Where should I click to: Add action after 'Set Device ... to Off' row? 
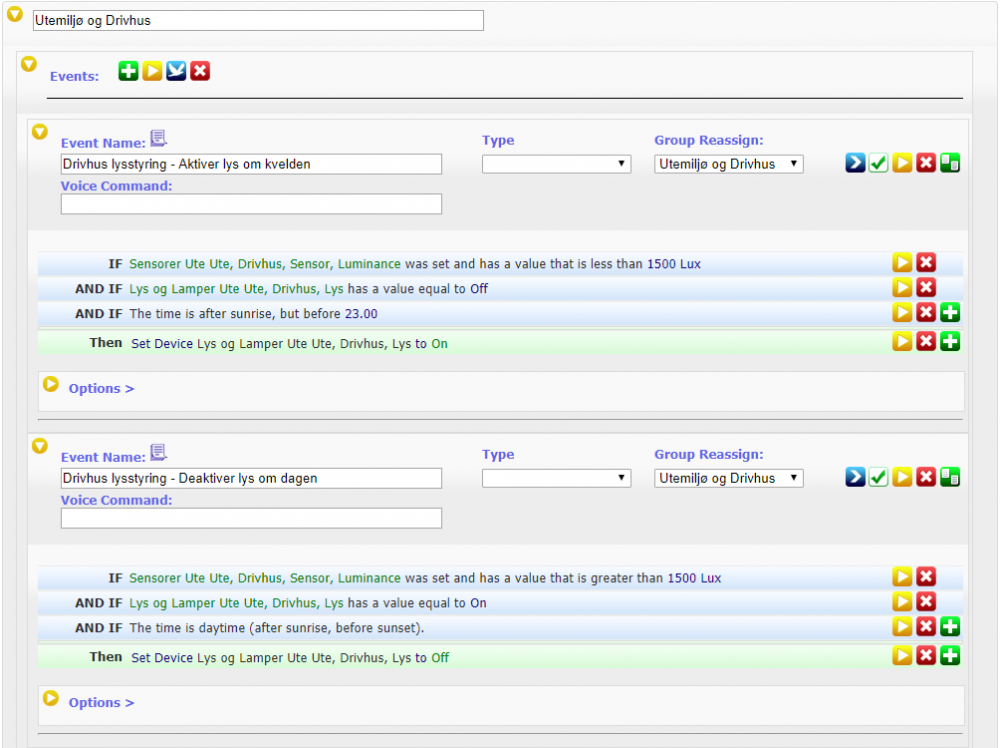pos(950,656)
